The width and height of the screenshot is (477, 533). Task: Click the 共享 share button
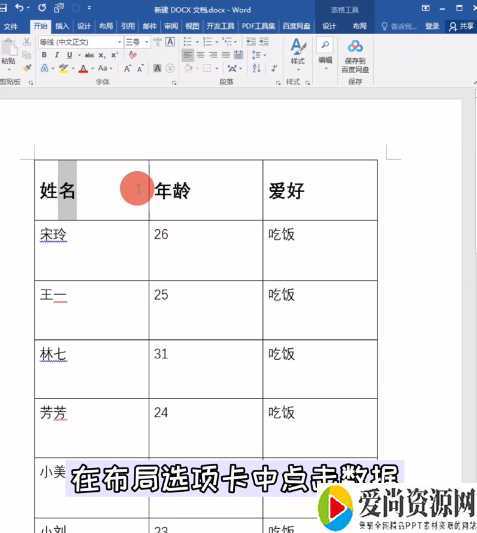coord(461,26)
